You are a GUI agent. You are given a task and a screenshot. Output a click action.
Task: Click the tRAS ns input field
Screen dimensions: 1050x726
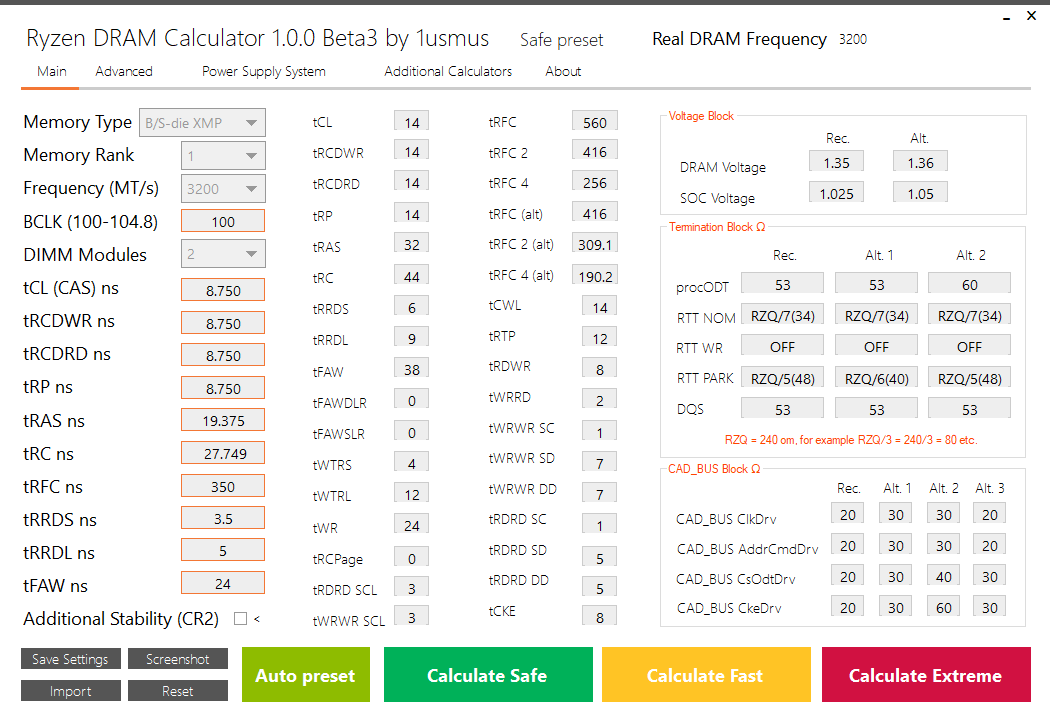point(223,420)
